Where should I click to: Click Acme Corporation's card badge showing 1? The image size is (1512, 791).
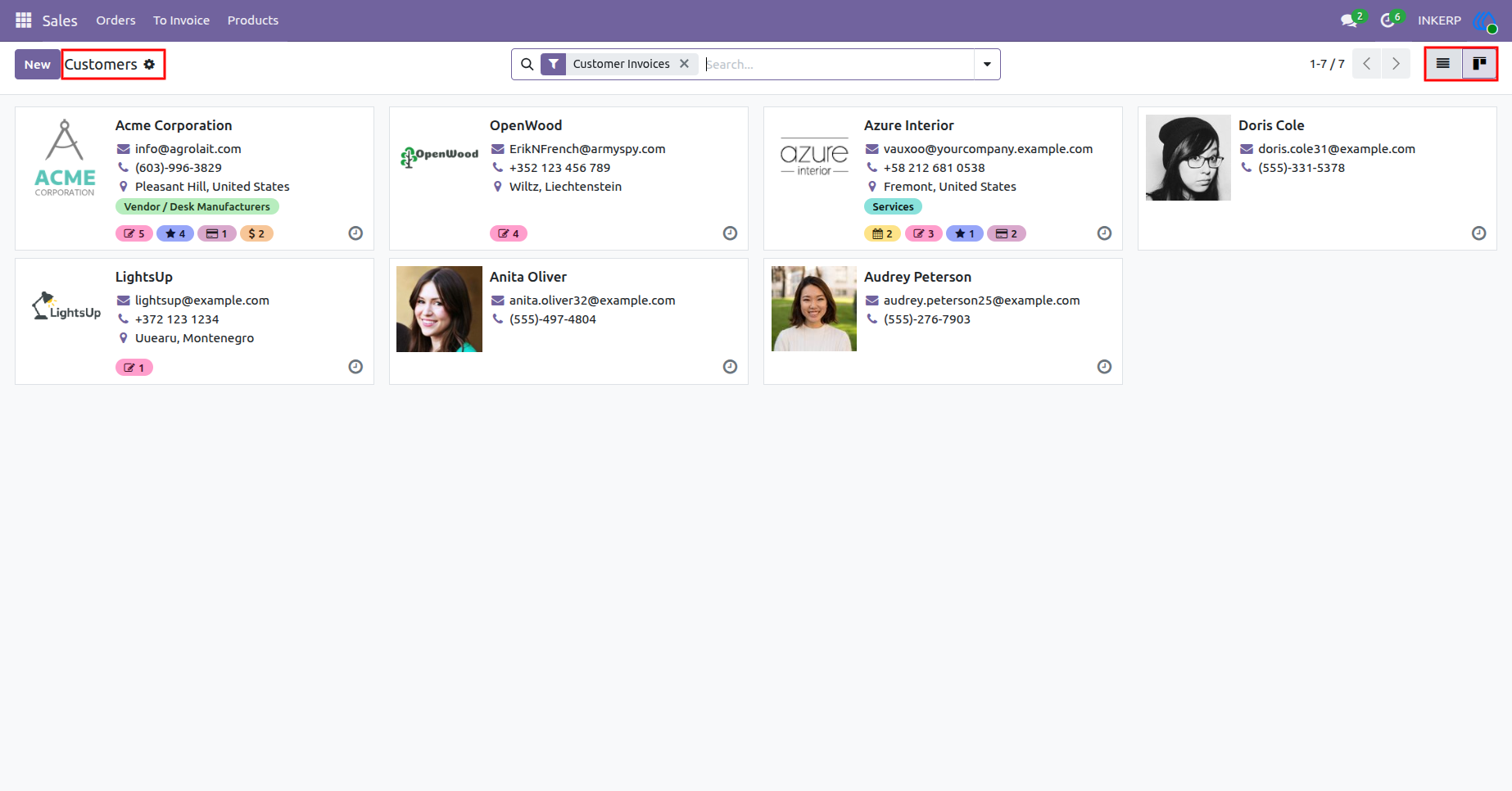click(x=217, y=233)
